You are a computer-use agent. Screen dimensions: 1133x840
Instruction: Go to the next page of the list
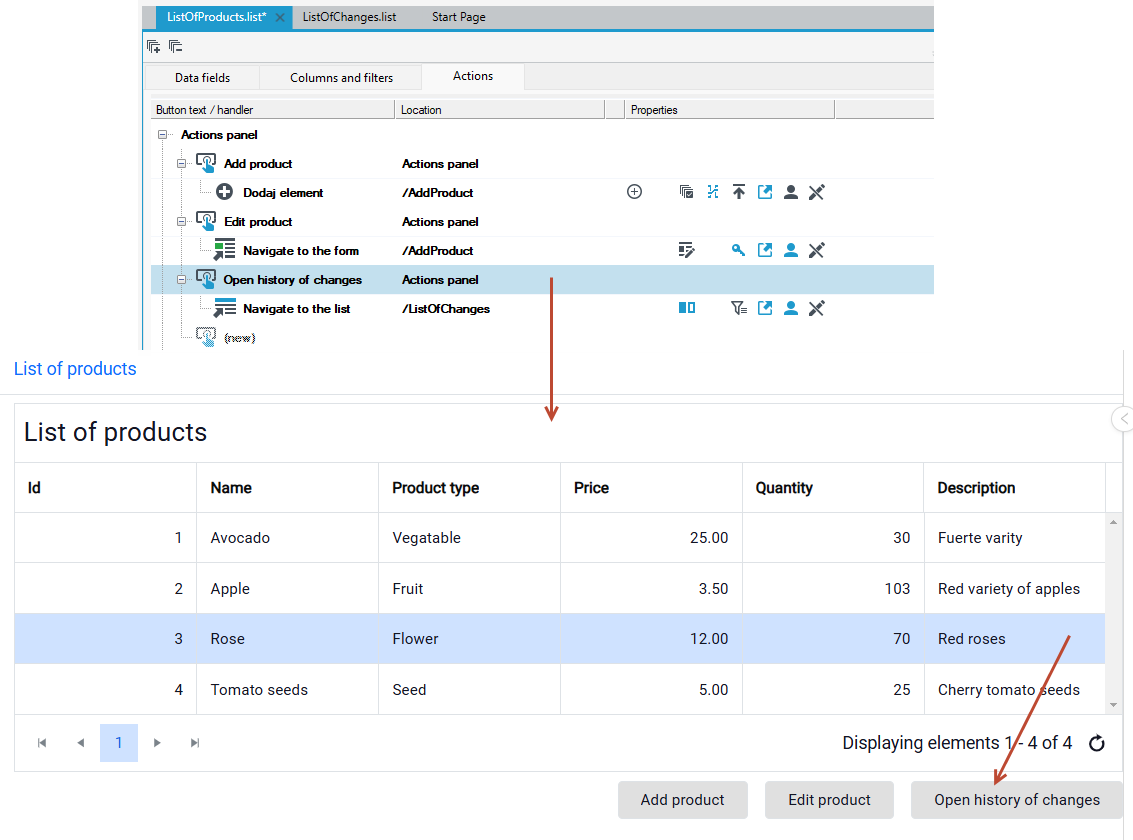coord(157,743)
